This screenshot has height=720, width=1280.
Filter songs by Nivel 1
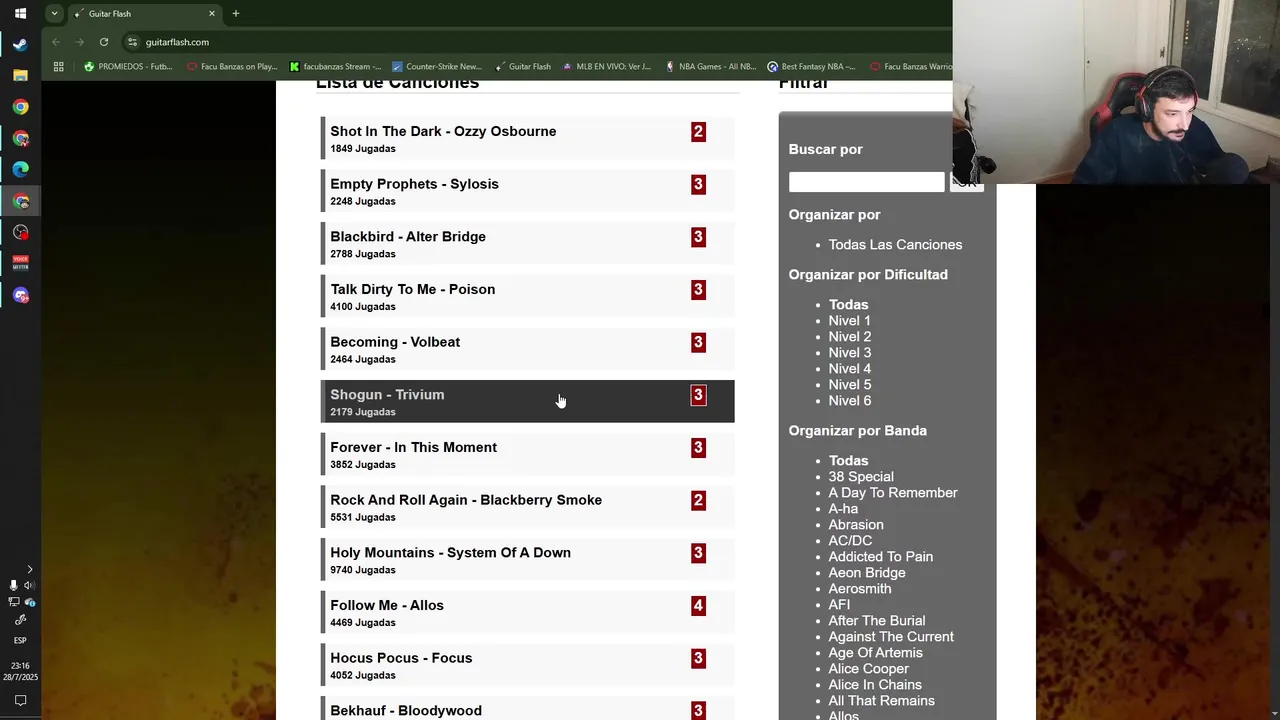849,320
